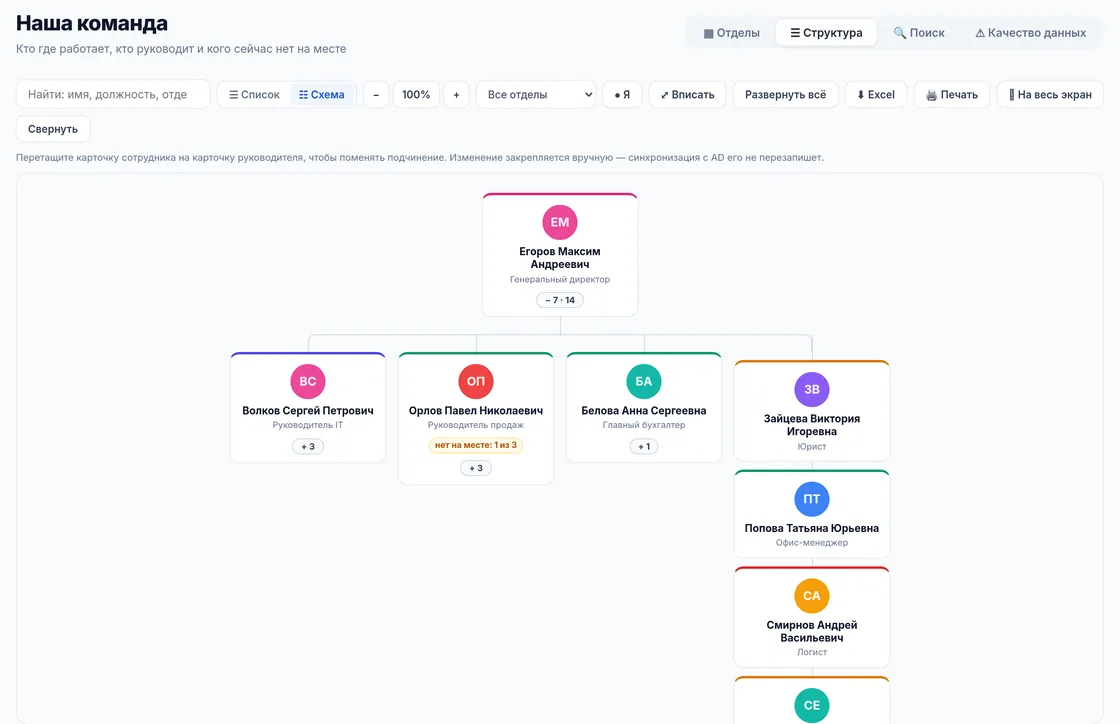Click Развернуть всё button
Viewport: 1120px width, 724px height.
pyautogui.click(x=785, y=94)
